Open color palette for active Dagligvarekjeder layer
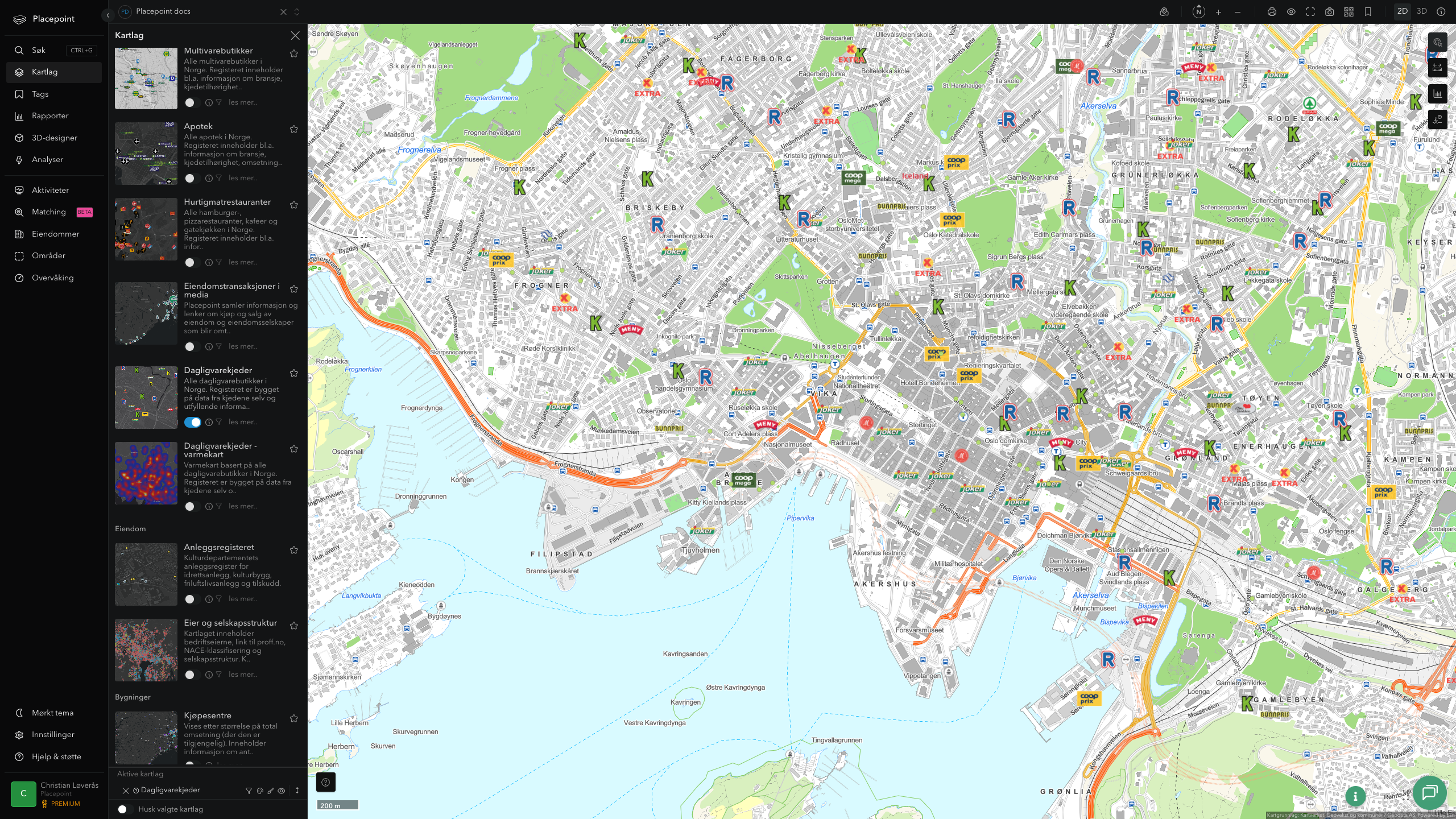 (260, 791)
